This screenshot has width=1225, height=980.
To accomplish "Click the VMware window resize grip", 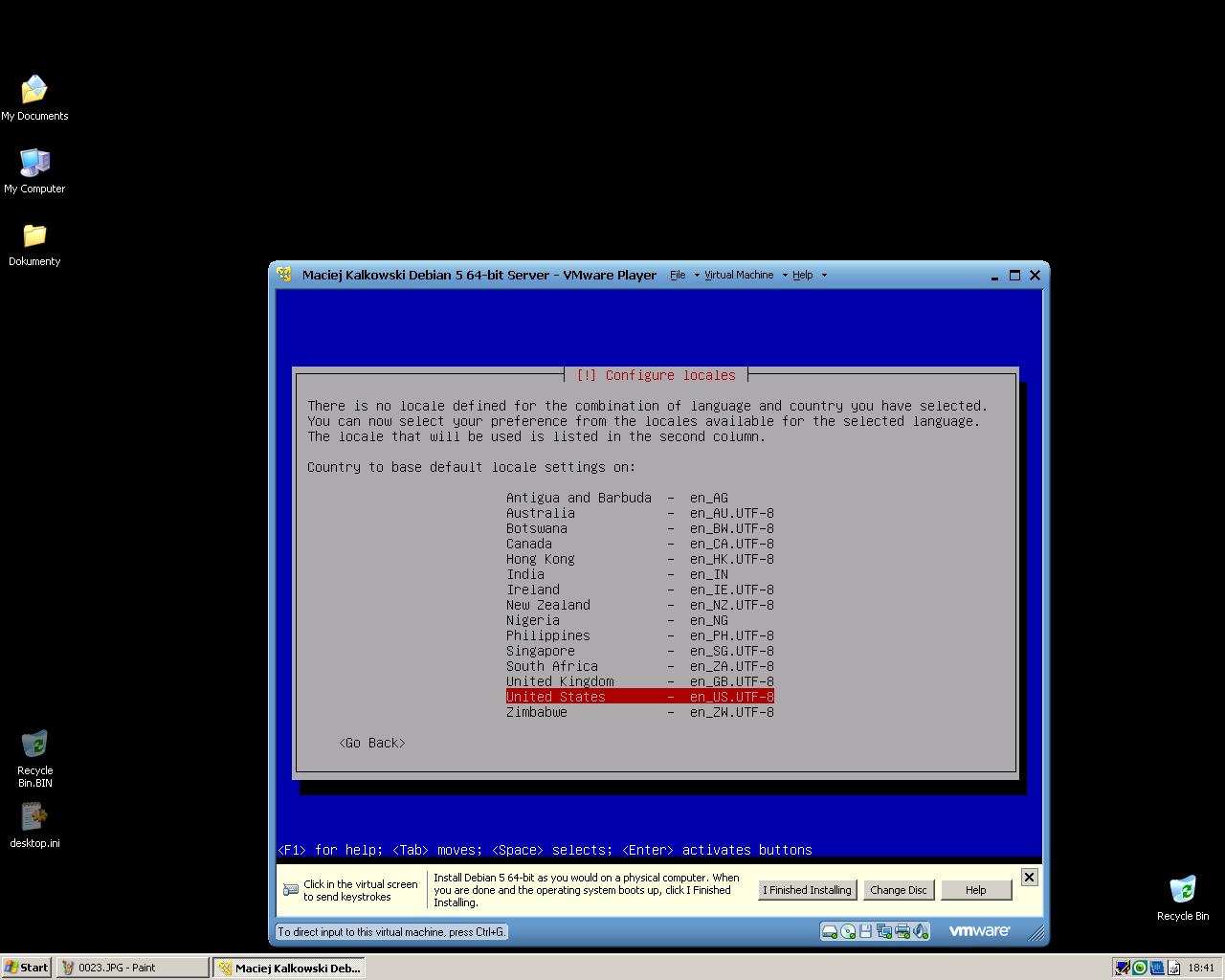I will (1036, 932).
